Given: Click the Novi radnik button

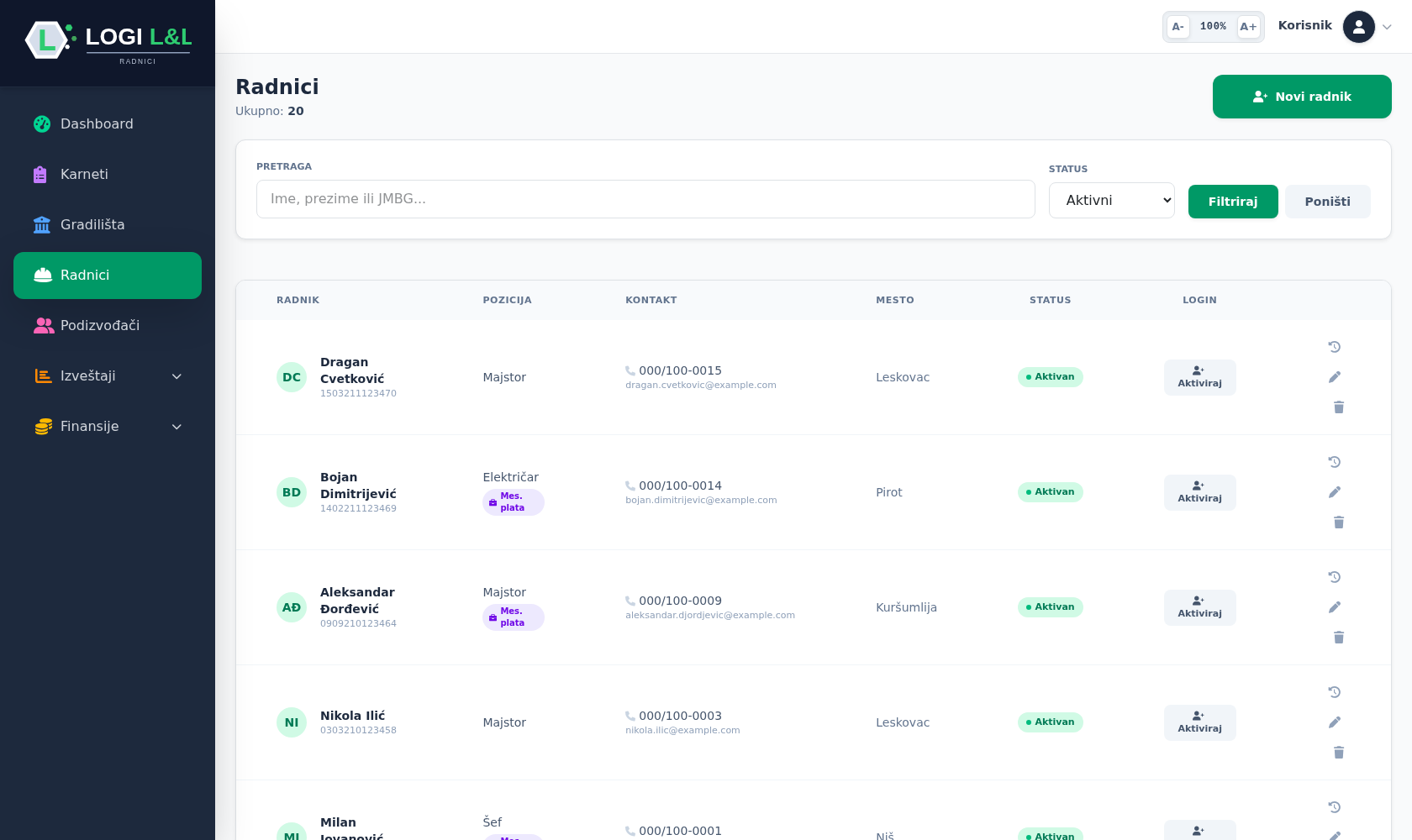Looking at the screenshot, I should (1302, 97).
